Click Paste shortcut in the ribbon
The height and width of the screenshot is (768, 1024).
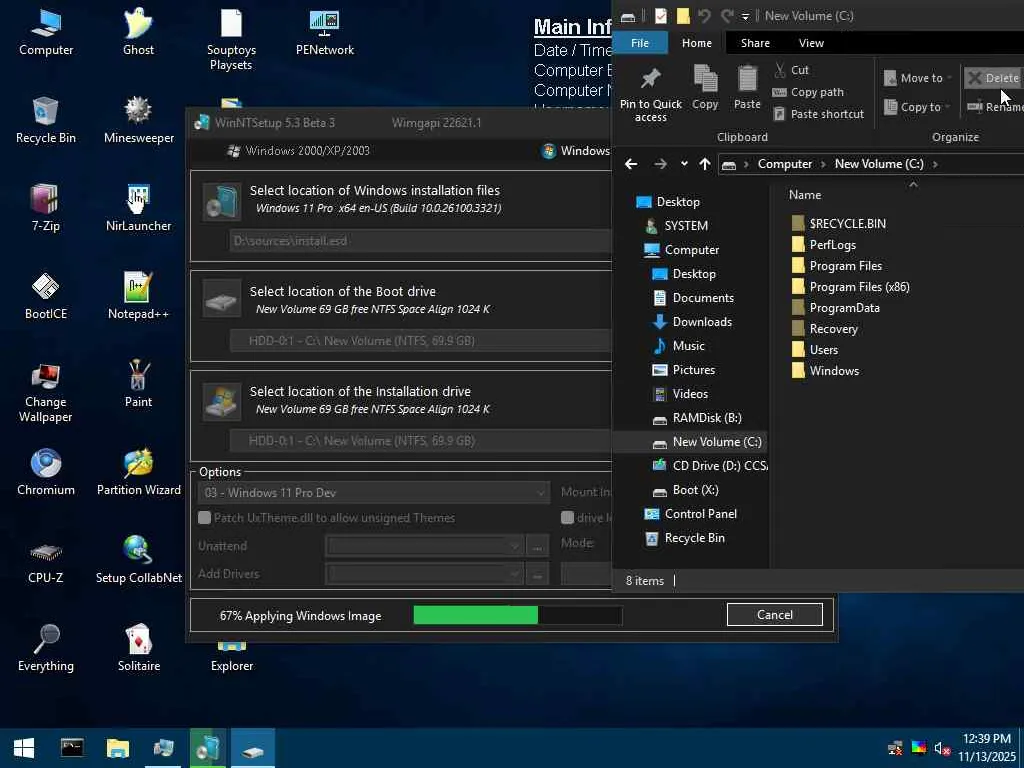[818, 114]
